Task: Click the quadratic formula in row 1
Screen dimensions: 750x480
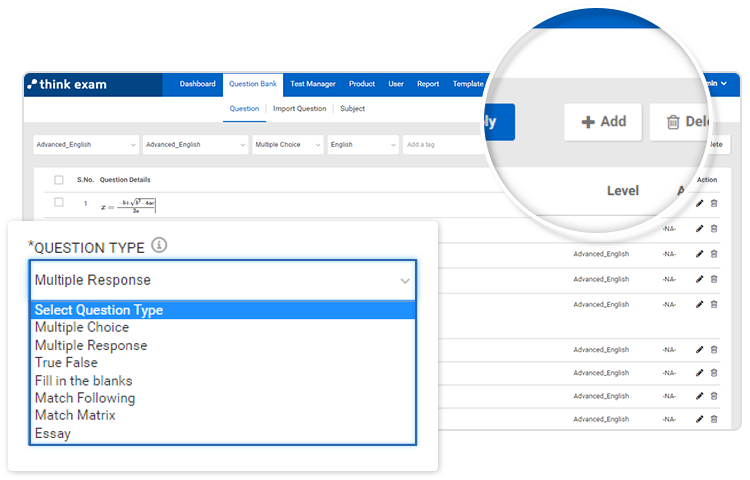Action: coord(128,205)
